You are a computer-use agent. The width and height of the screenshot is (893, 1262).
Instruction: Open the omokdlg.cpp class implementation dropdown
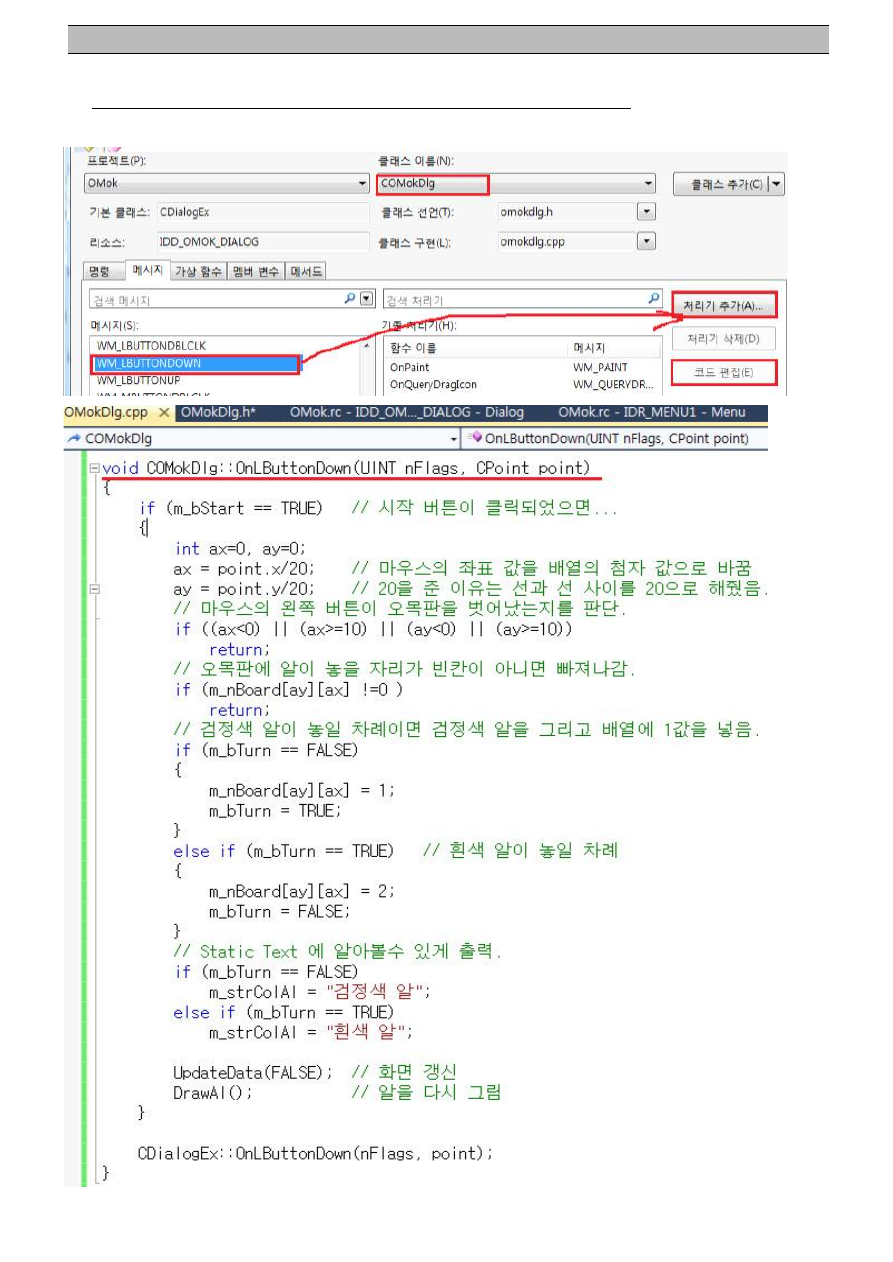click(646, 241)
